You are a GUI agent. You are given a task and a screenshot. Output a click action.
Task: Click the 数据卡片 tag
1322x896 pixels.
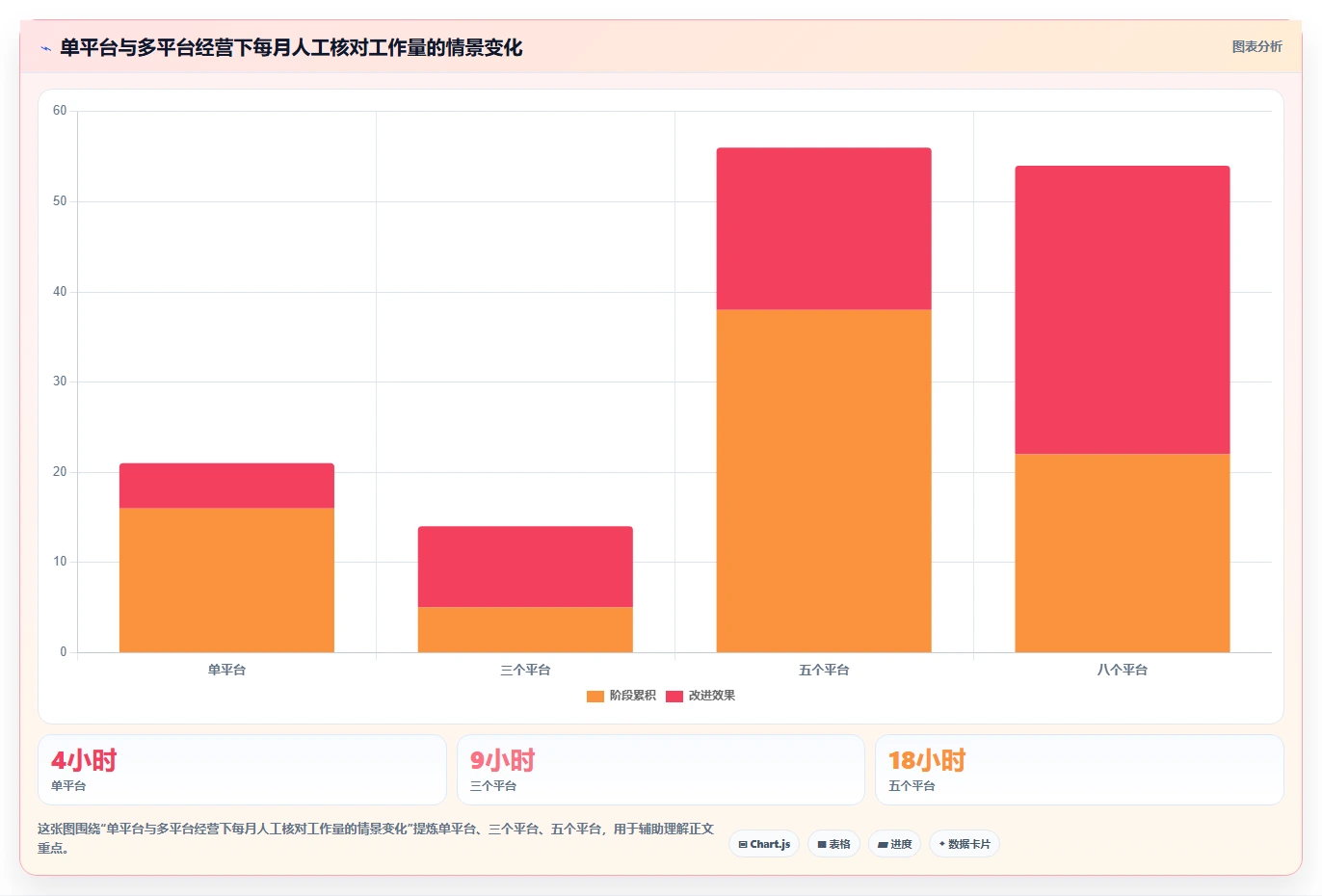pos(964,844)
